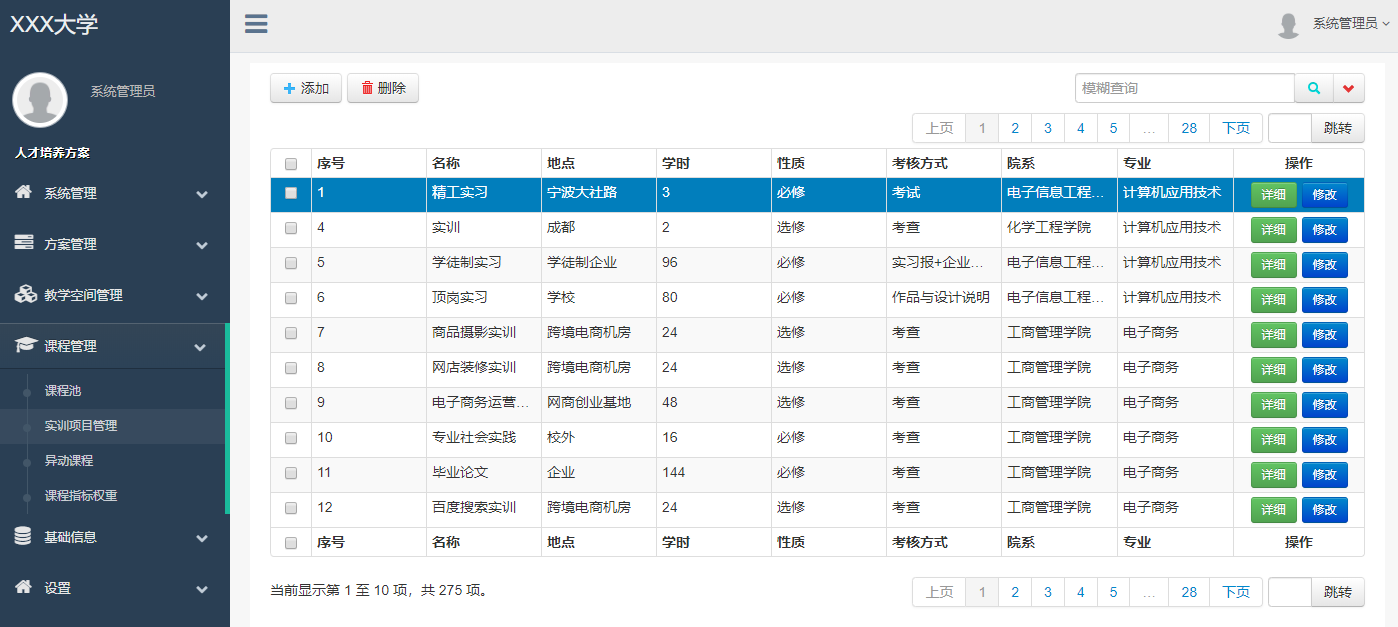Click the 宁波大社路 location cell

[x=599, y=193]
